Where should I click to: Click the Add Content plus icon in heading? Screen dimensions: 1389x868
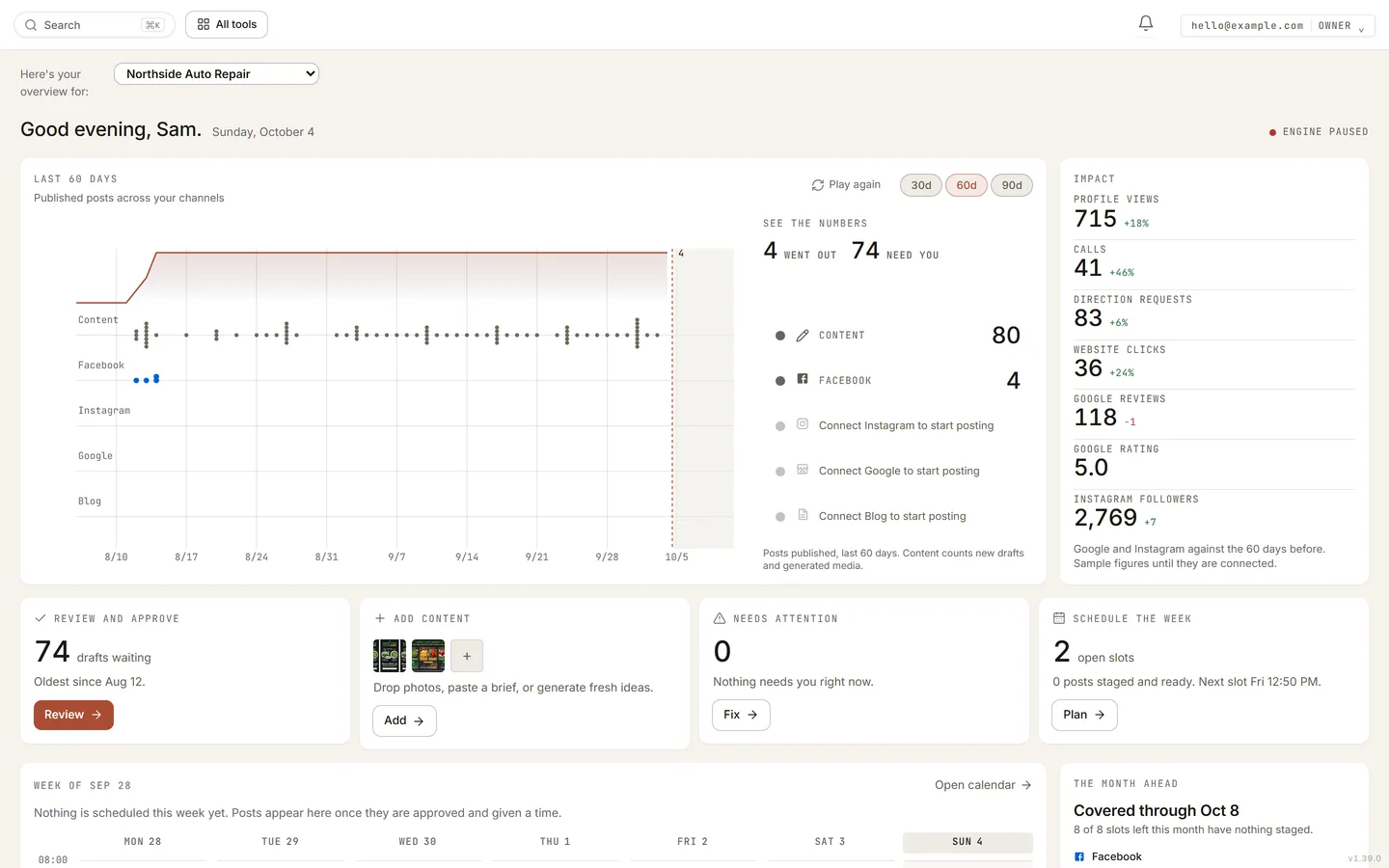[380, 618]
